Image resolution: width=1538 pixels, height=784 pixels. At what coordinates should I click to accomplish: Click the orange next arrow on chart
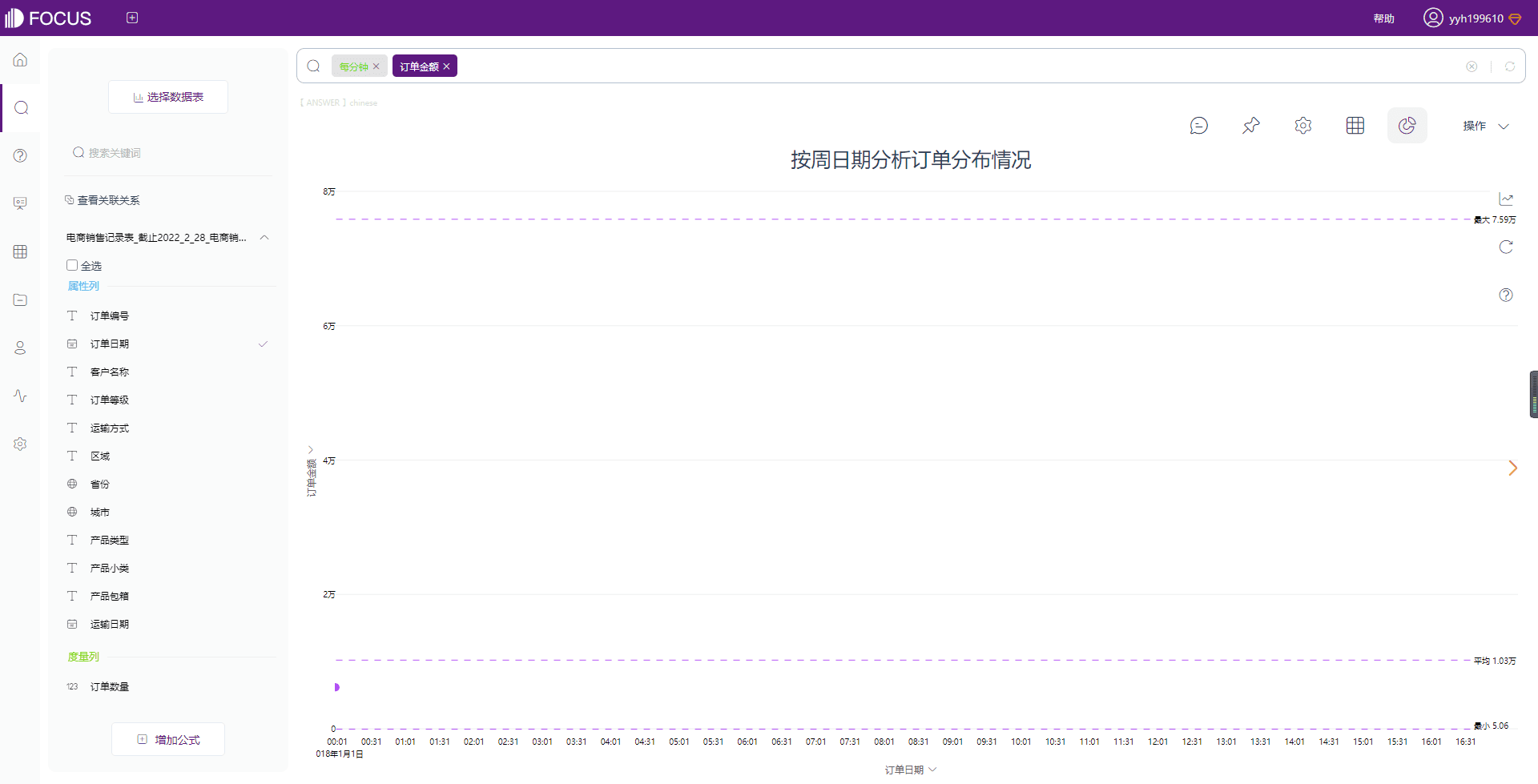click(1513, 468)
